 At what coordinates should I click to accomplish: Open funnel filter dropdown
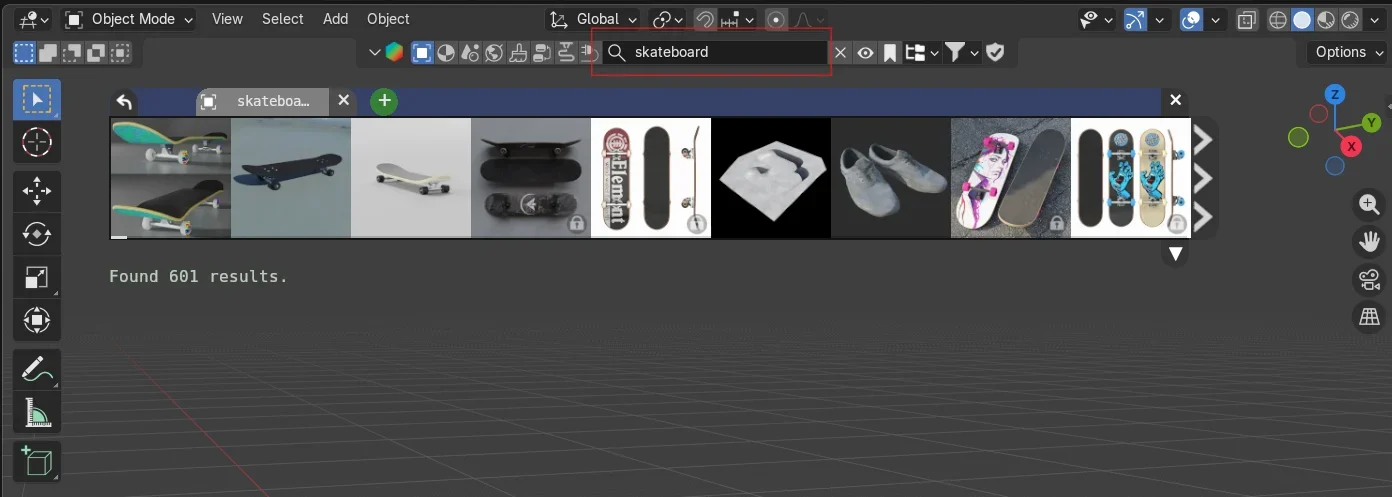(962, 52)
